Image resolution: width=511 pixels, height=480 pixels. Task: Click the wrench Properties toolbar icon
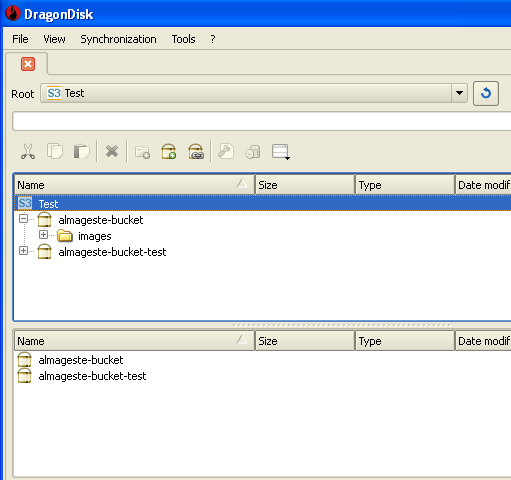point(226,152)
